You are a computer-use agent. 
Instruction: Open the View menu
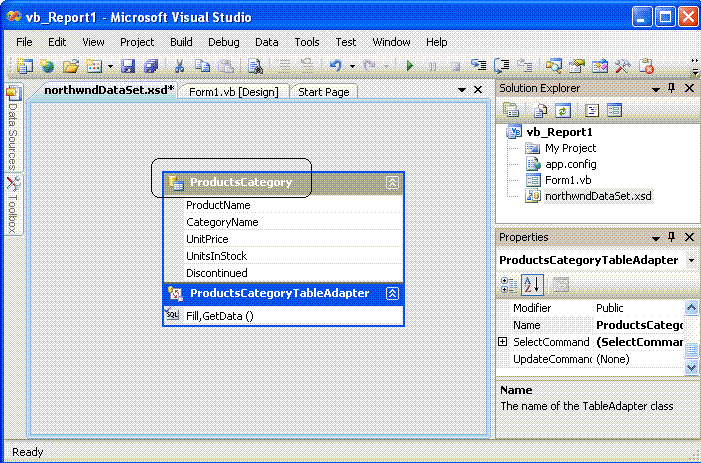click(x=93, y=42)
